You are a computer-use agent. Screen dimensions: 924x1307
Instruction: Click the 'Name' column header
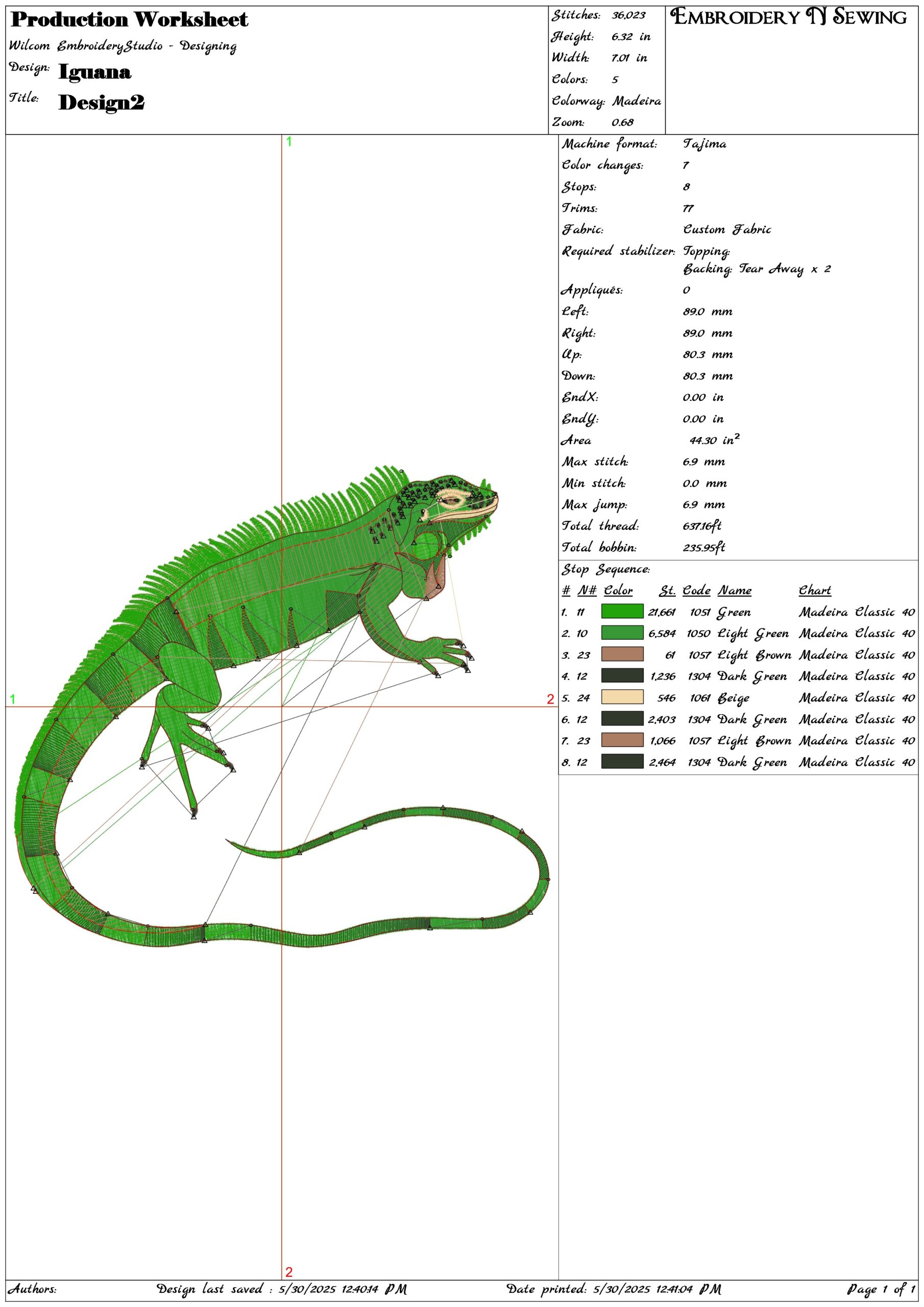pyautogui.click(x=735, y=590)
